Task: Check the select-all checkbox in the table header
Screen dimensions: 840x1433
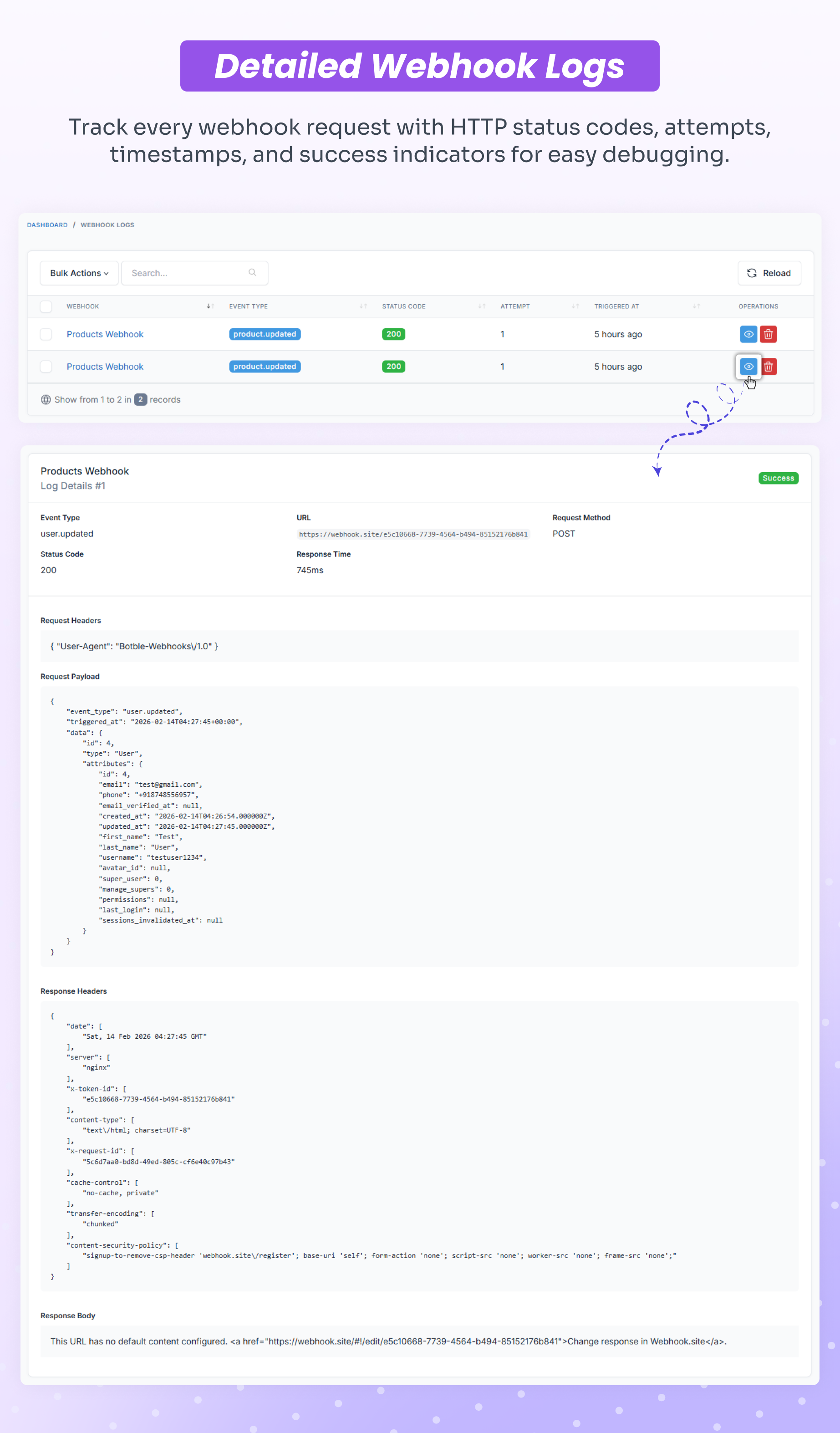Action: tap(46, 306)
